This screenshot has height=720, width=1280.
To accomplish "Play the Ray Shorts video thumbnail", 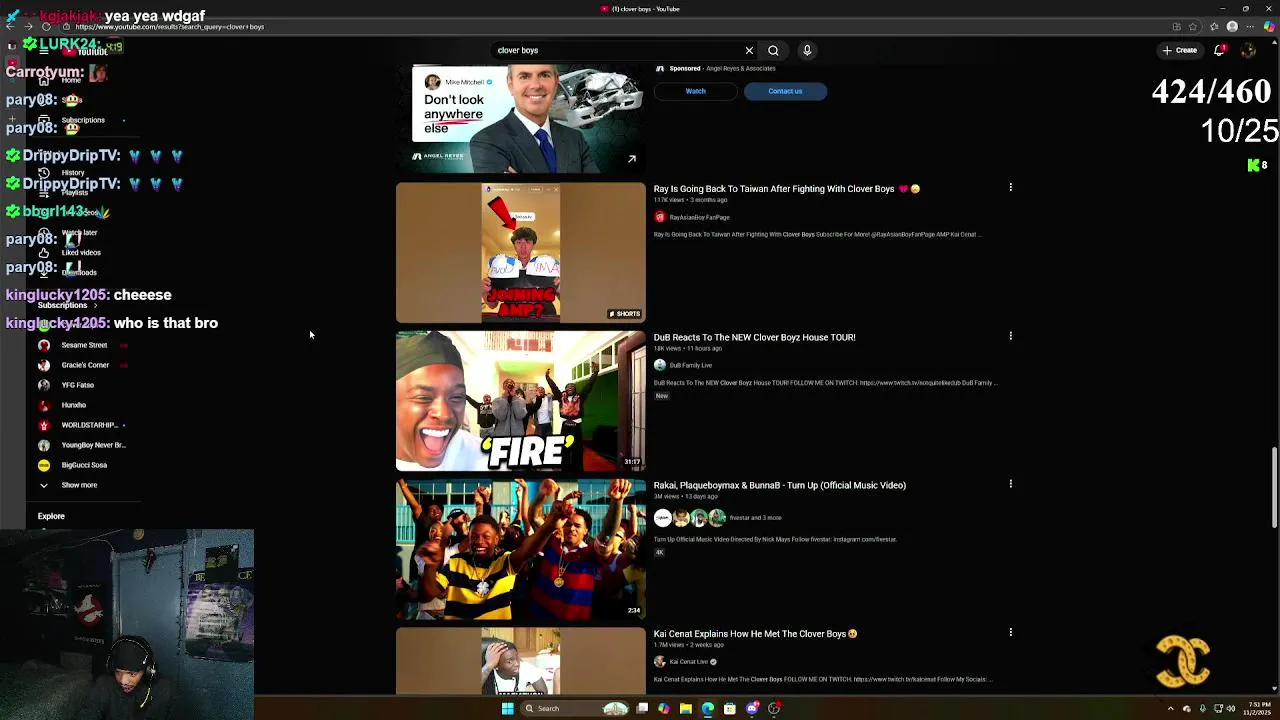I will coord(521,252).
